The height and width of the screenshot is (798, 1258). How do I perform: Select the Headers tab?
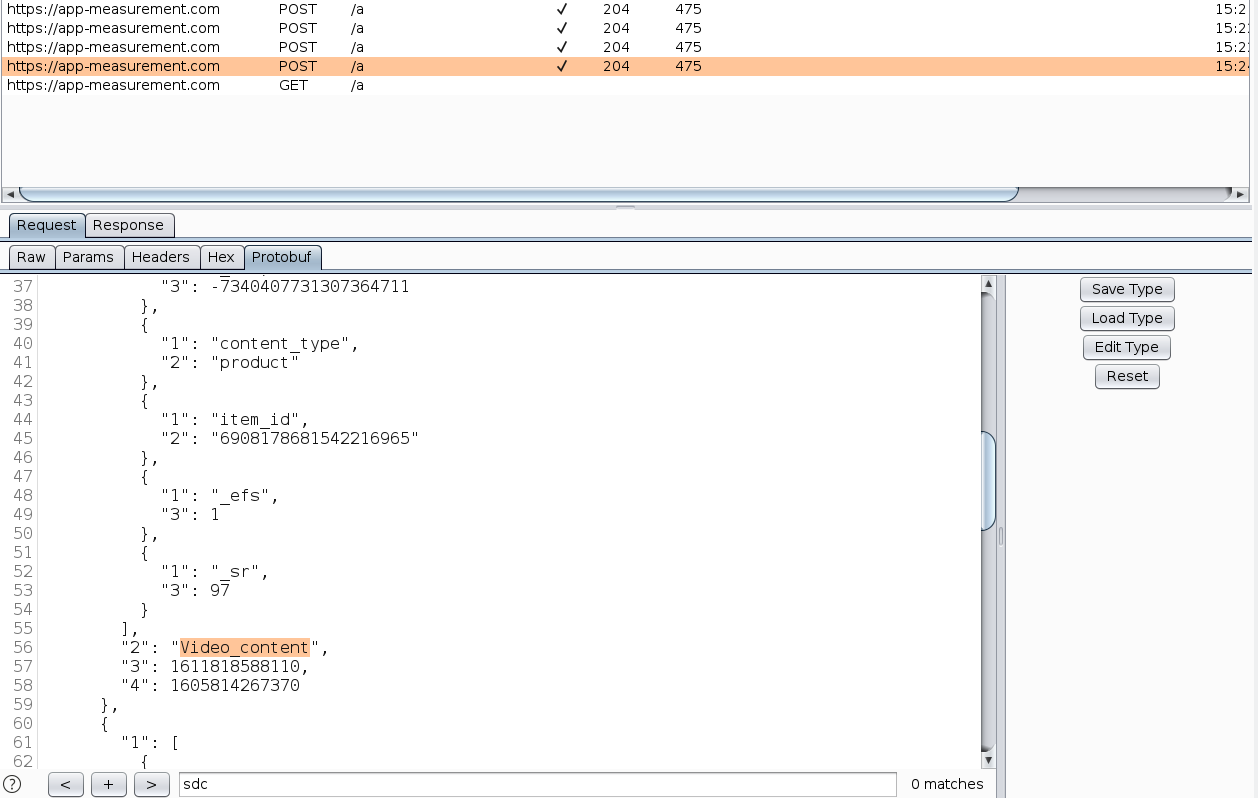(160, 257)
